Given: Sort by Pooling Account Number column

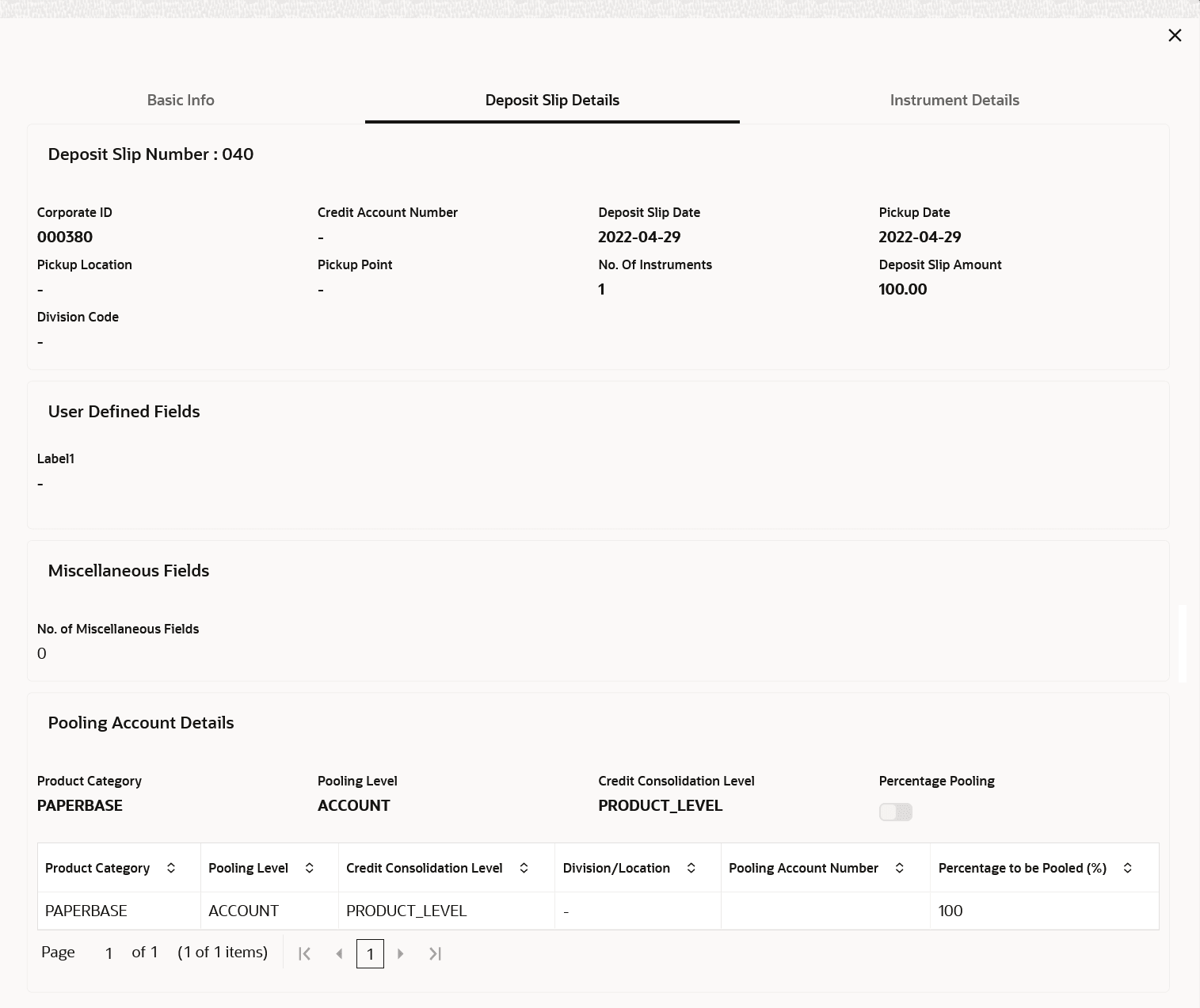Looking at the screenshot, I should click(899, 869).
